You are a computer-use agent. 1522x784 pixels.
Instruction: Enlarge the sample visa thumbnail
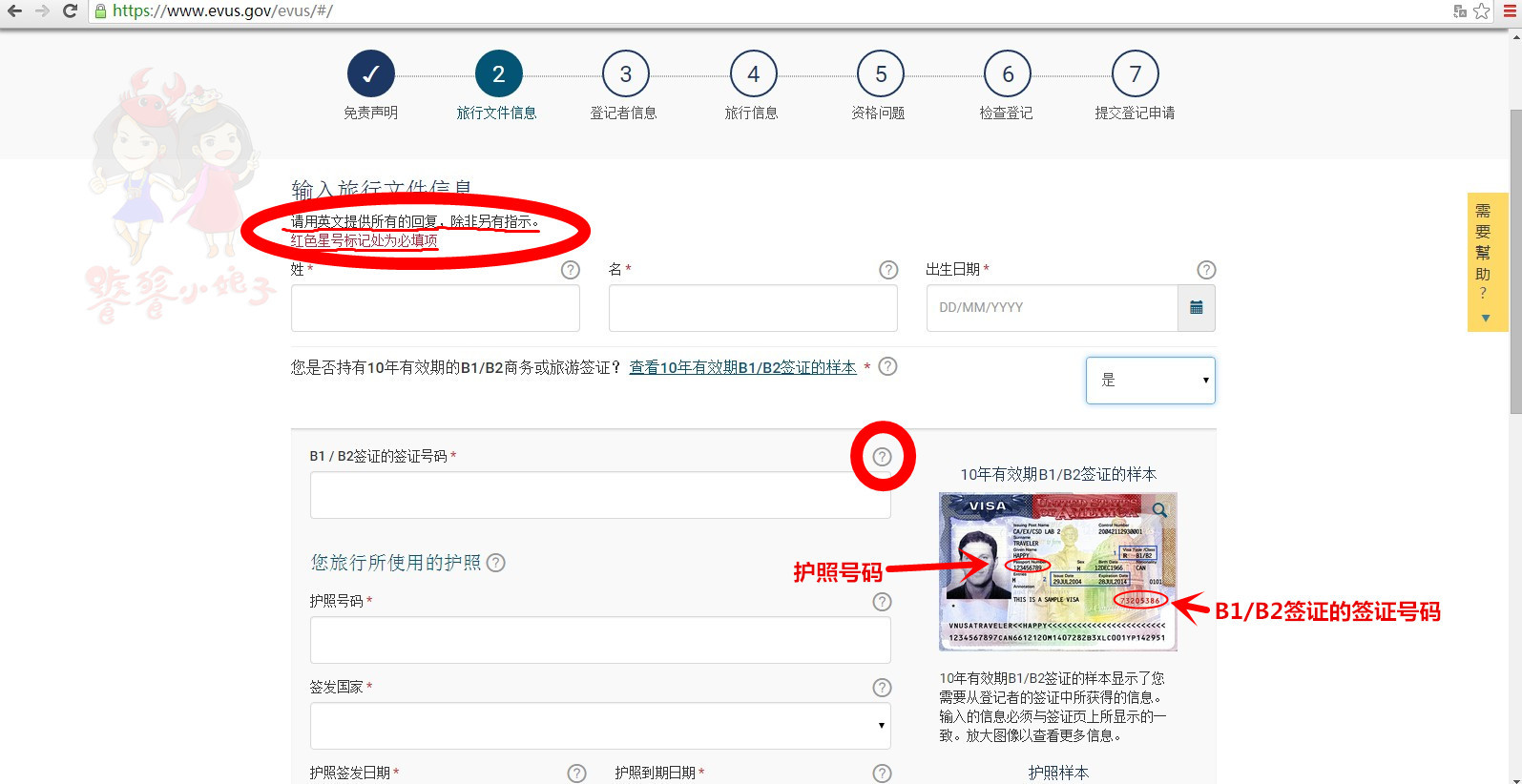(1057, 572)
